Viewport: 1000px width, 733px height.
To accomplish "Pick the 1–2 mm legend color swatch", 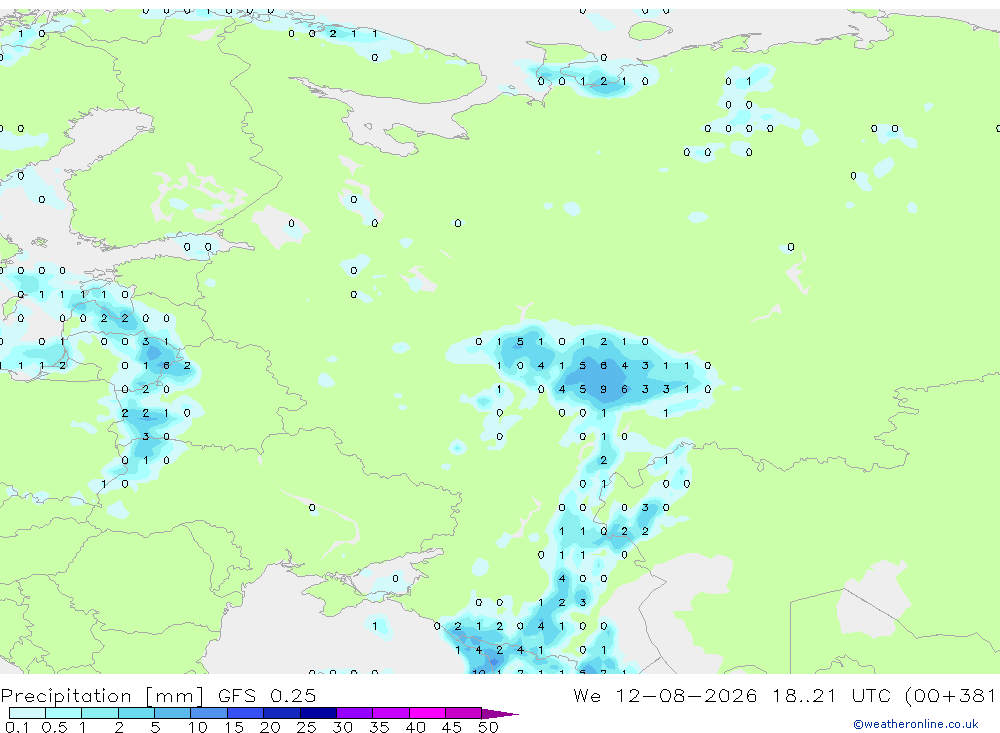I will (100, 713).
